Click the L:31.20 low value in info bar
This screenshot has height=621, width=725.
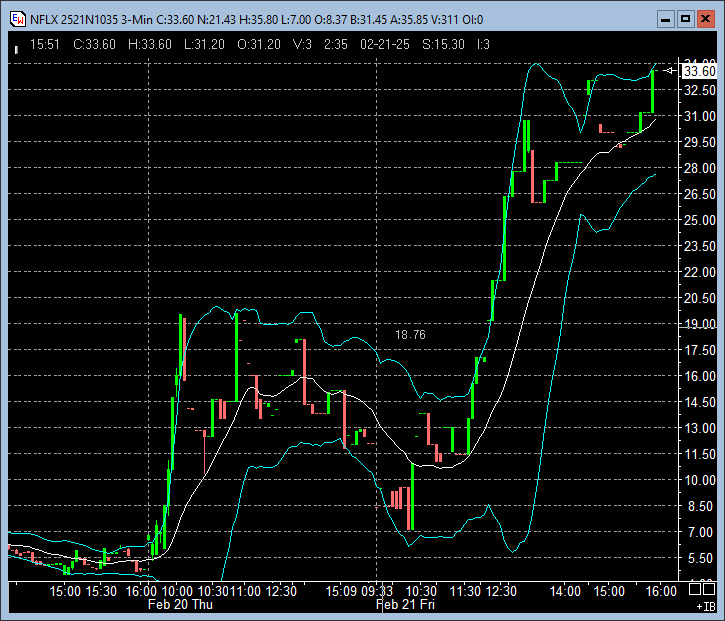click(204, 44)
